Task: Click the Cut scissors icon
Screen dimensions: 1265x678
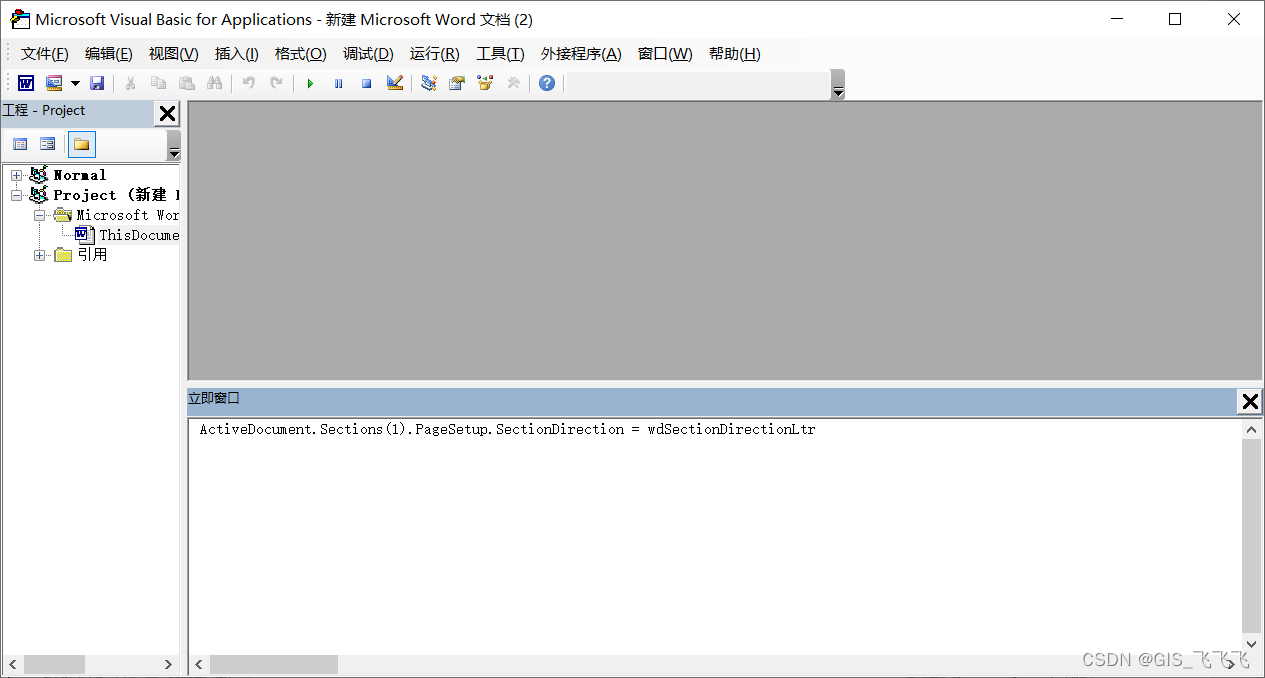Action: click(130, 83)
